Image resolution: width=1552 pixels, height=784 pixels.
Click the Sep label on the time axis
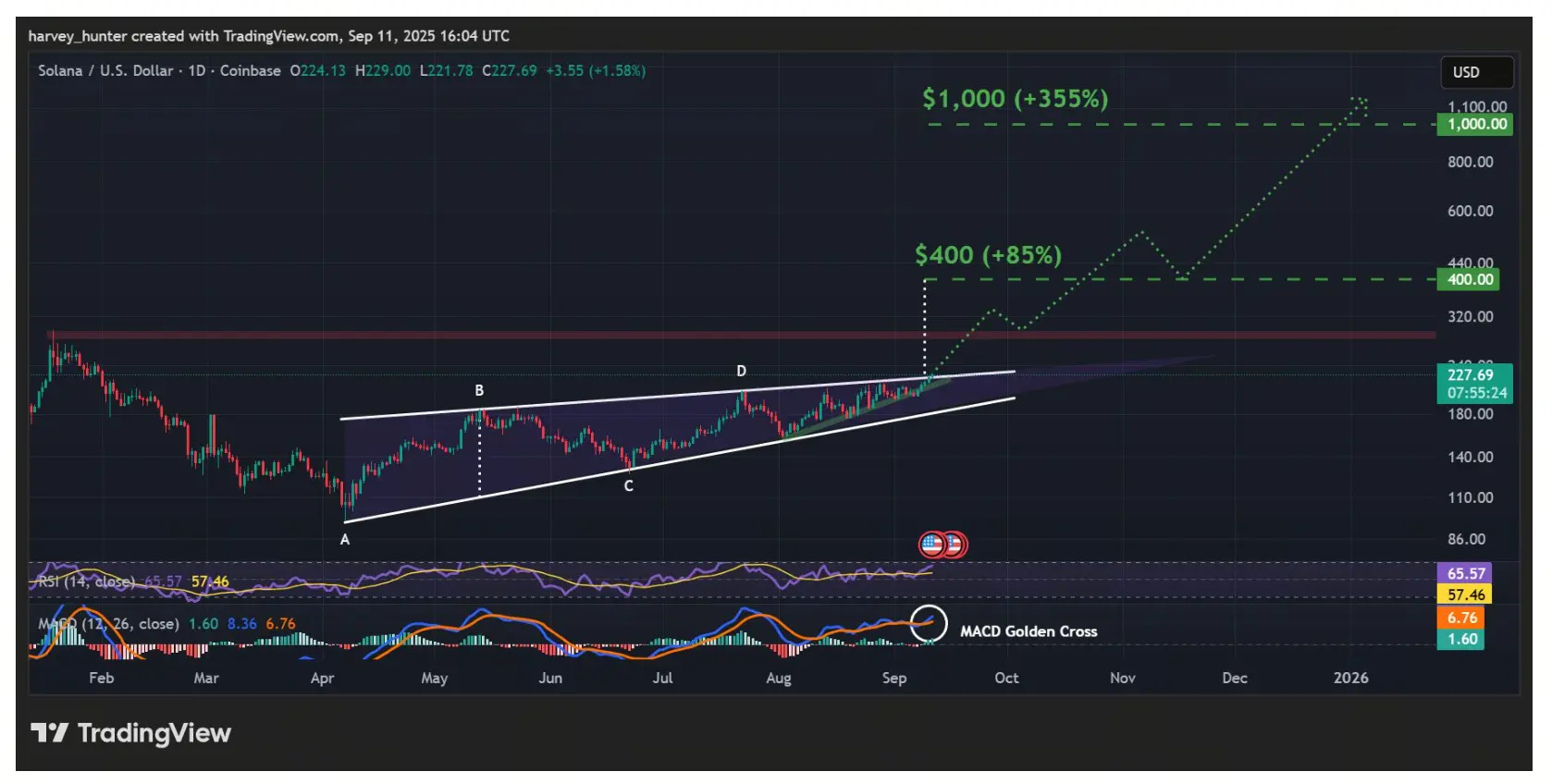click(x=894, y=678)
